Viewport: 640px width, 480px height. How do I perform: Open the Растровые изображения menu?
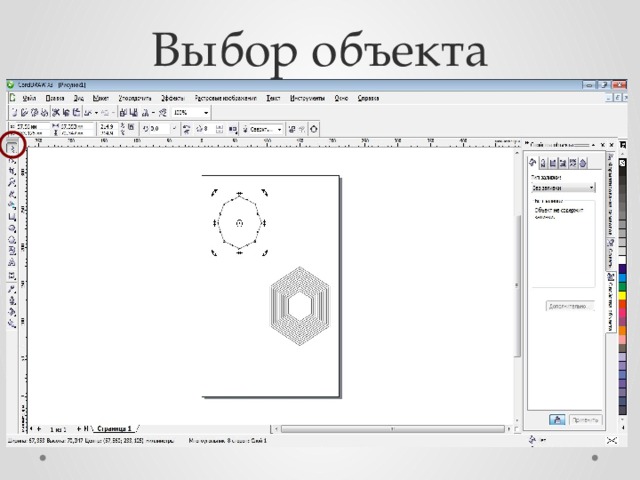226,98
